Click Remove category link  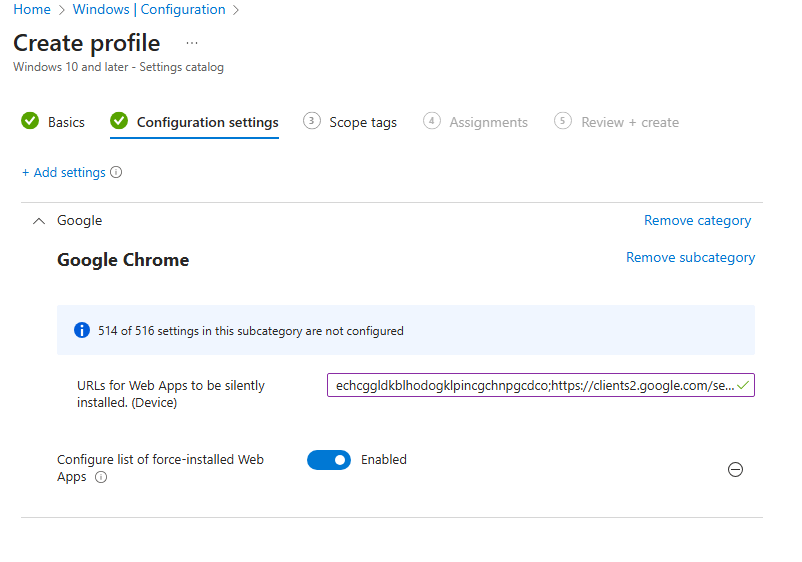(698, 220)
